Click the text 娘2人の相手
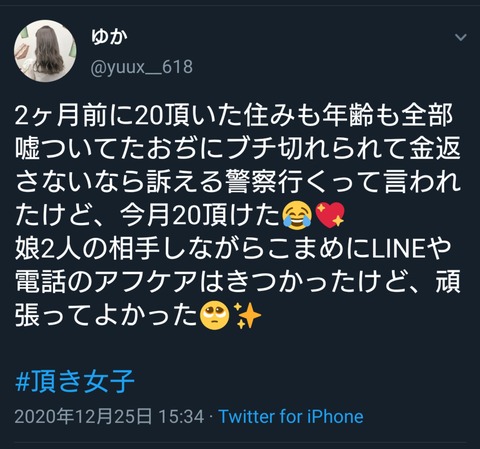The height and width of the screenshot is (449, 480). tap(86, 249)
